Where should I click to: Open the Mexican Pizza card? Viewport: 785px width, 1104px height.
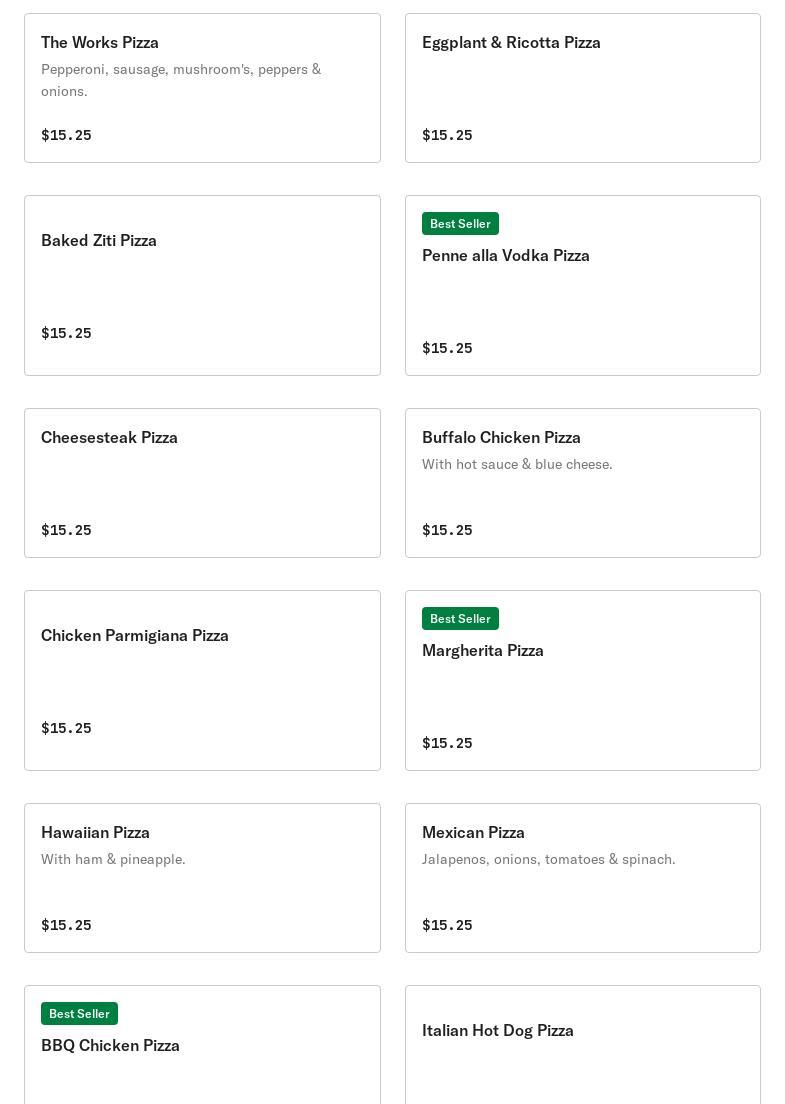click(583, 878)
